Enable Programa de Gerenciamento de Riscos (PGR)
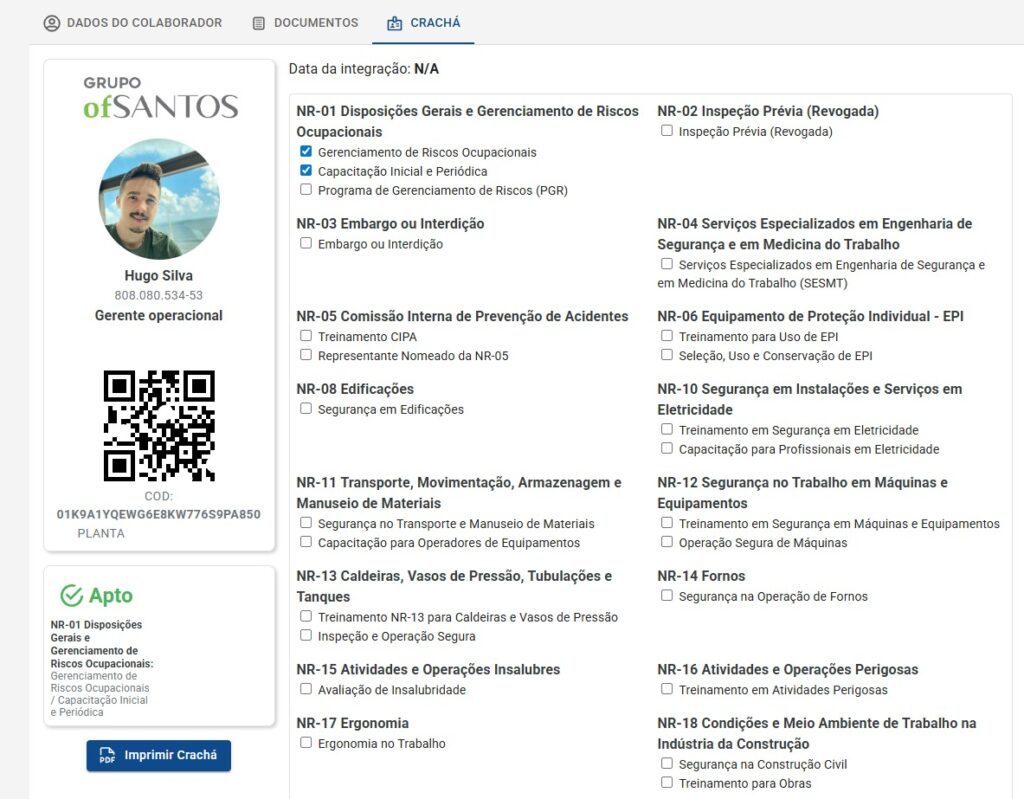 pyautogui.click(x=306, y=190)
